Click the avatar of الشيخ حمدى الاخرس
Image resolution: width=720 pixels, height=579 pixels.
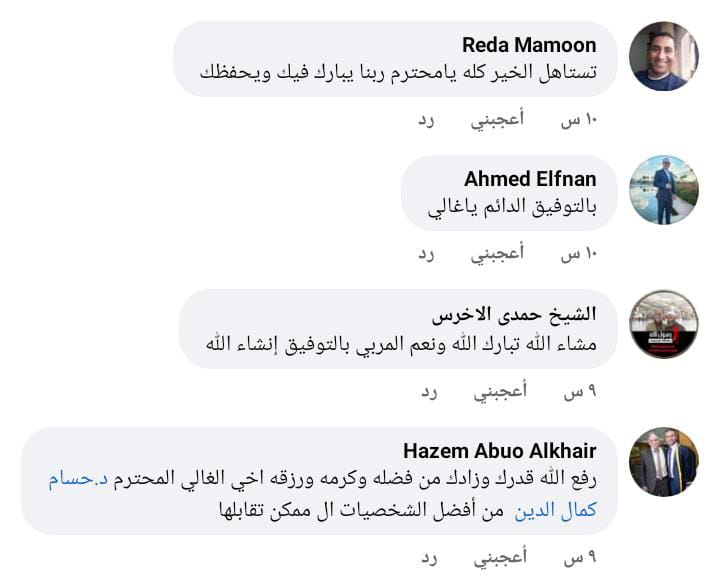[664, 325]
